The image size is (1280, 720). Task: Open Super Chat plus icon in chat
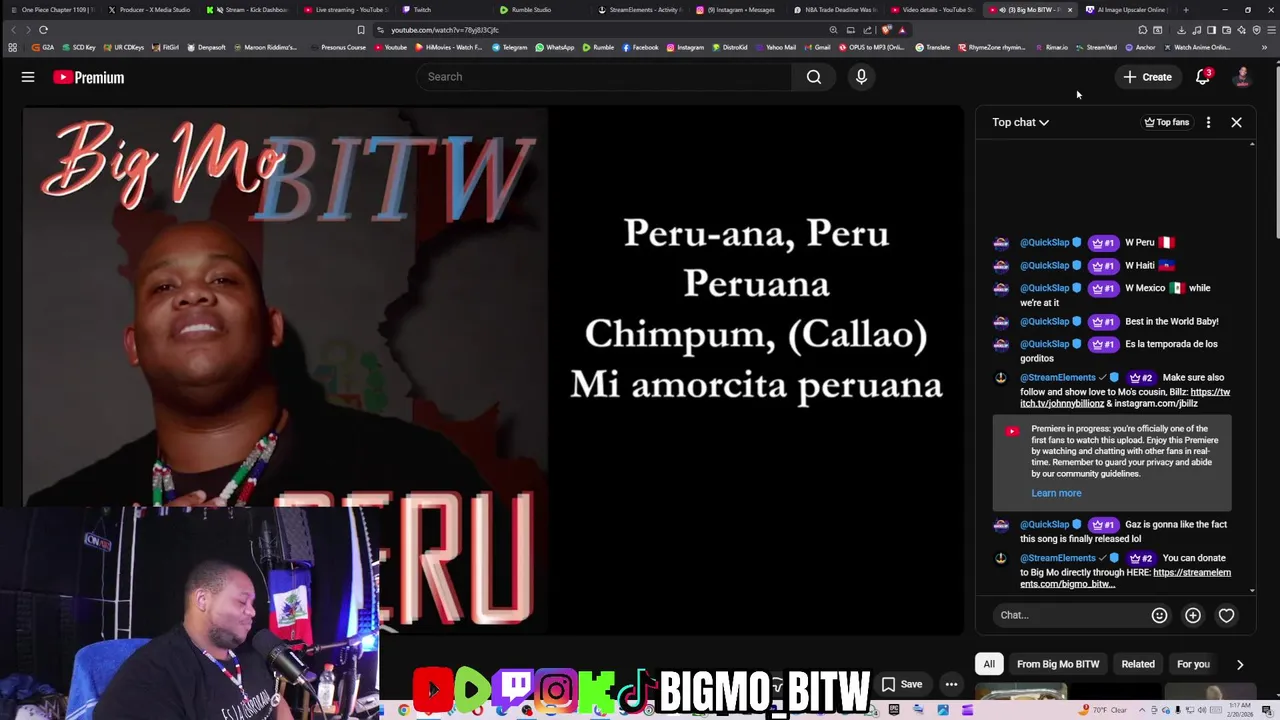click(1193, 615)
